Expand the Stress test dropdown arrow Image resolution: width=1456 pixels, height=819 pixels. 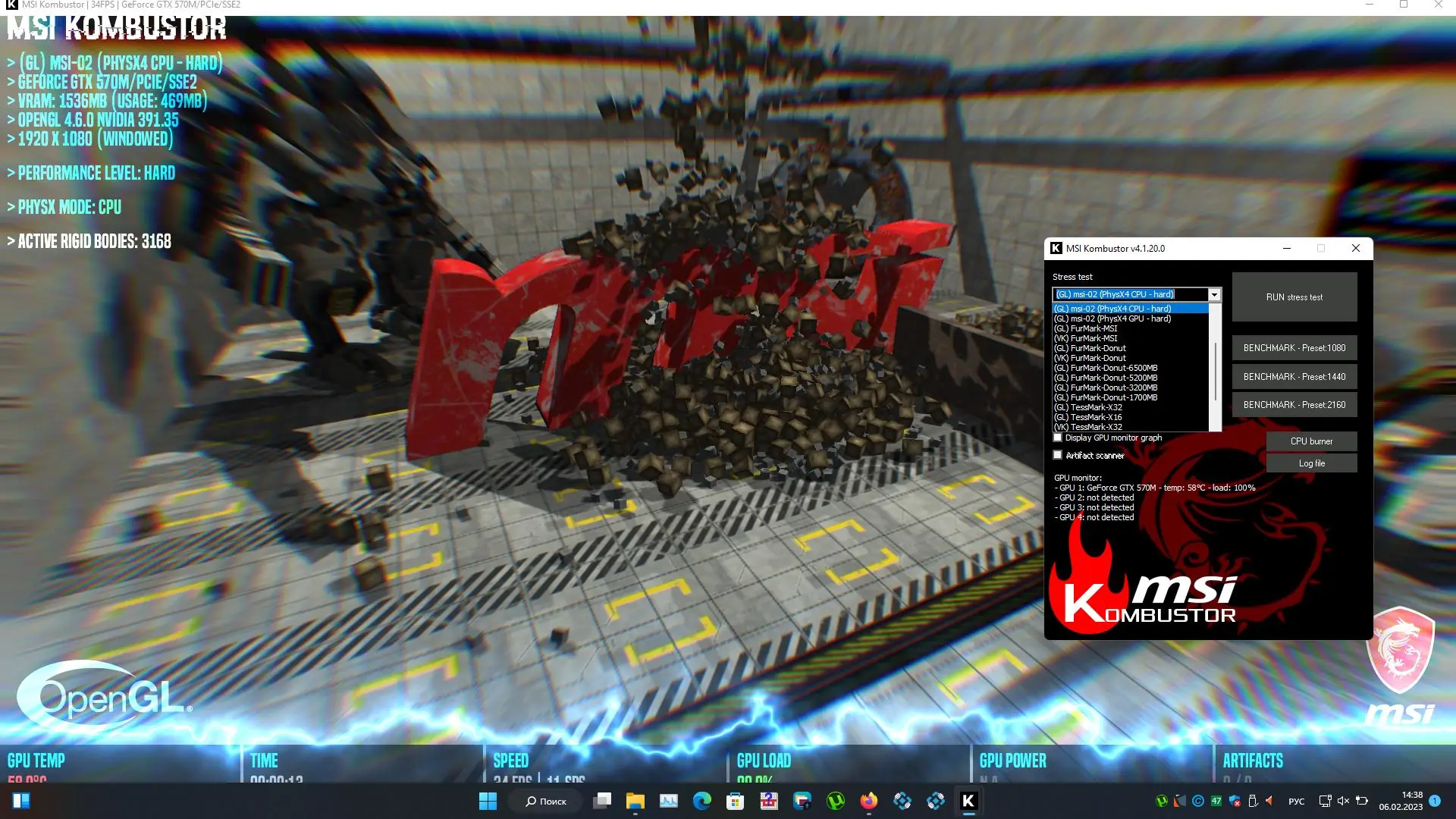[x=1214, y=294]
